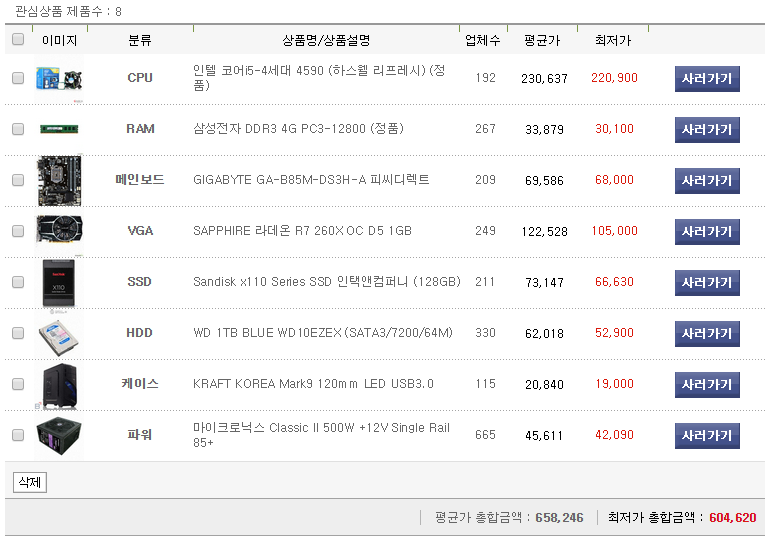Click the 평균가 column header
Image resolution: width=773 pixels, height=545 pixels.
click(542, 40)
